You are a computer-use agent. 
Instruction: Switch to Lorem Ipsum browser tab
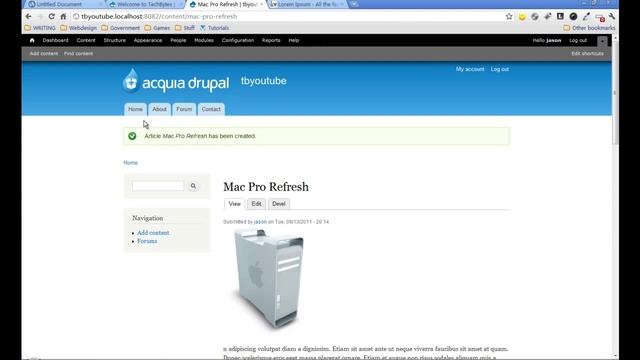point(307,4)
